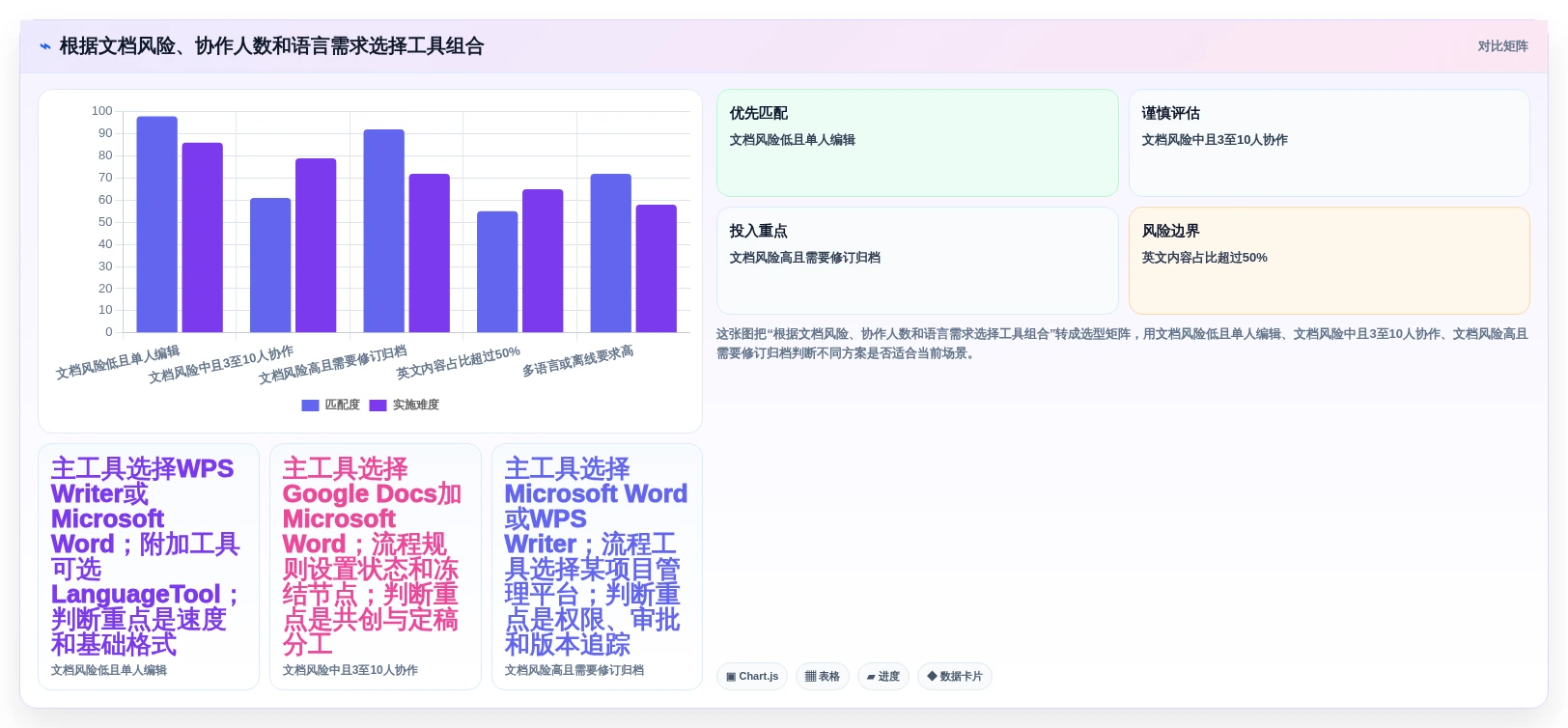Click the x-axis label 多语言或离线要求高
Viewport: 1568px width, 728px height.
[x=578, y=361]
